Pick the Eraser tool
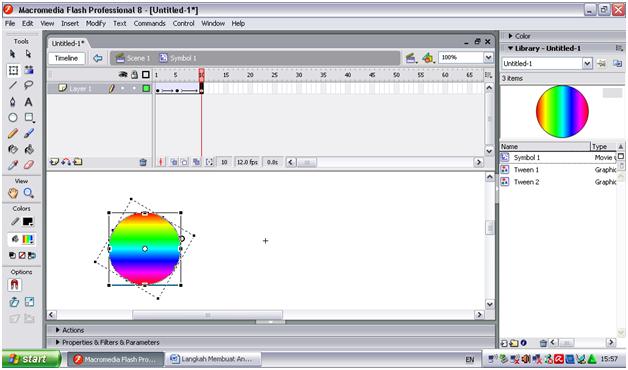This screenshot has width=628, height=370. (x=28, y=165)
